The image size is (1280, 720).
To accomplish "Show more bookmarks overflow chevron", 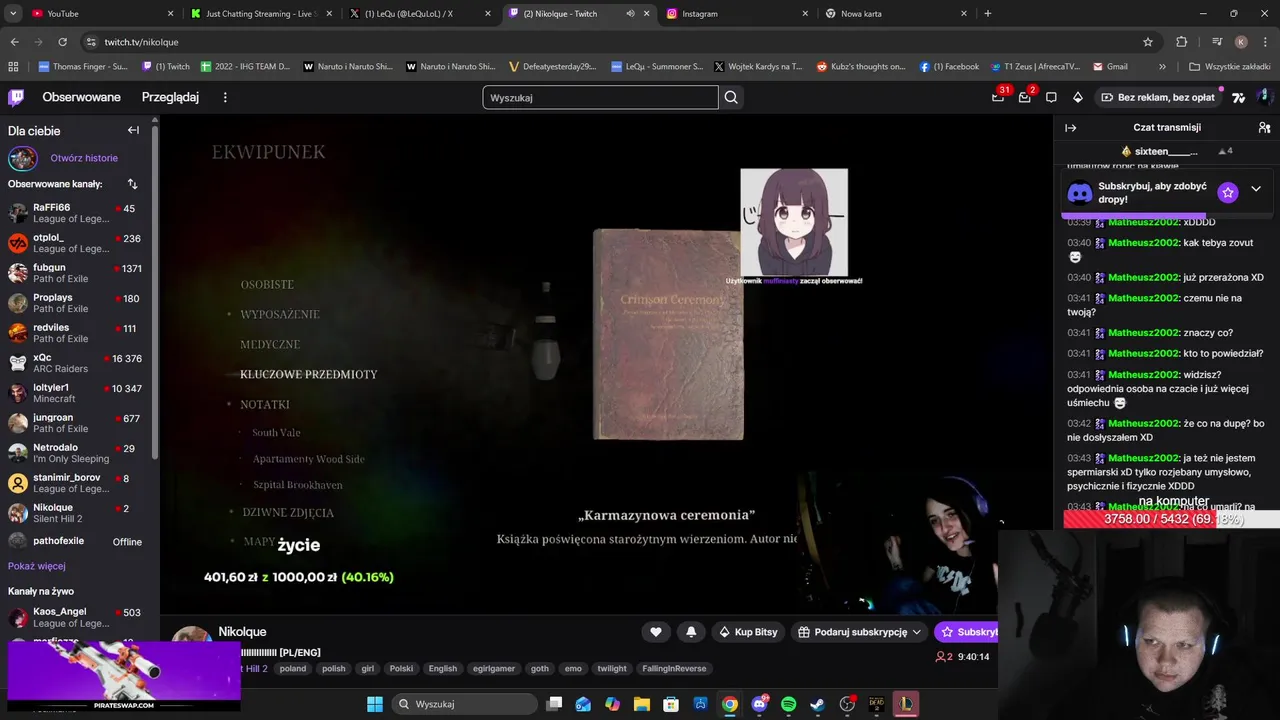I will (1162, 67).
